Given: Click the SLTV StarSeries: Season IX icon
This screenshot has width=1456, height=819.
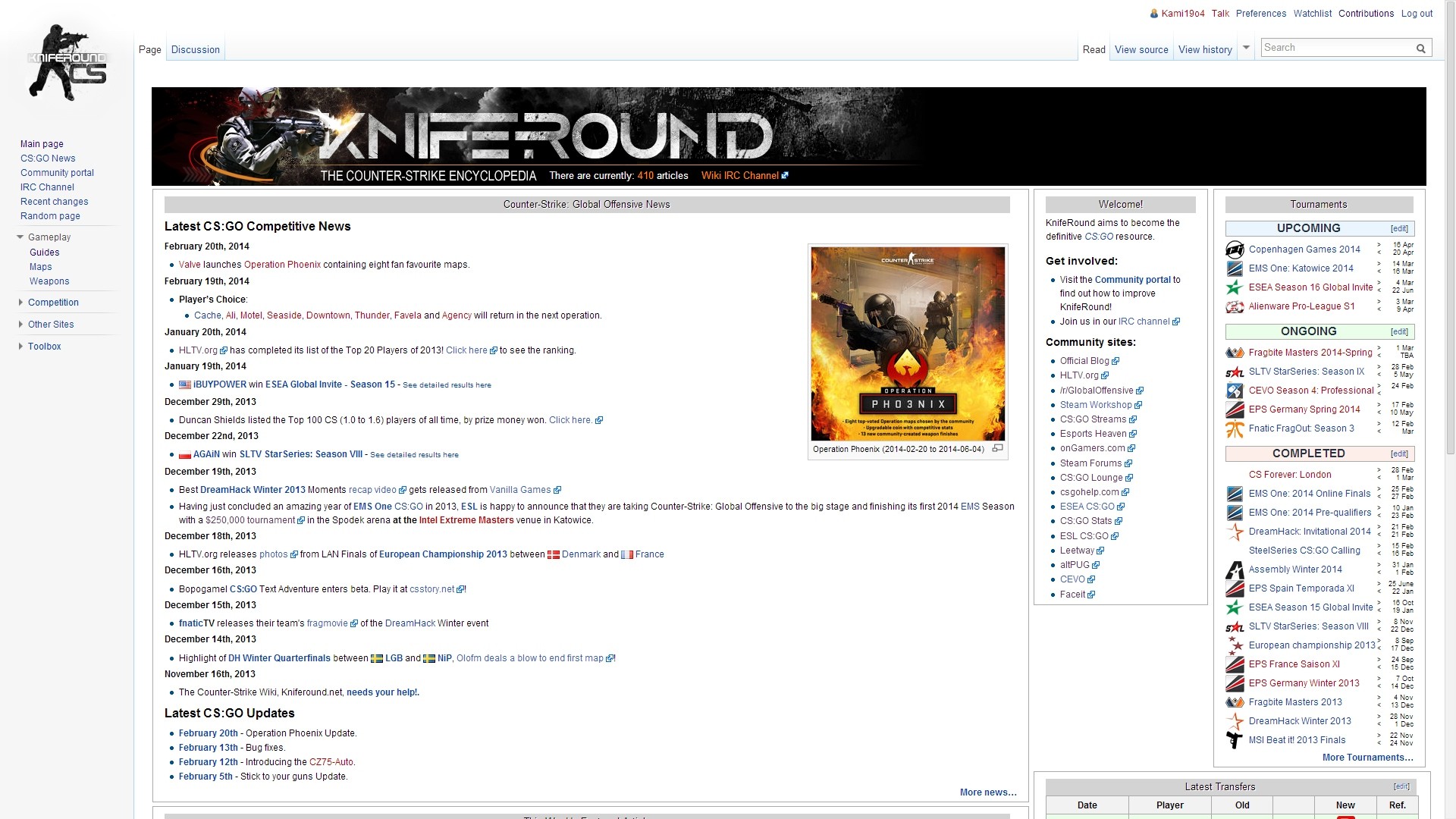Looking at the screenshot, I should click(x=1235, y=372).
